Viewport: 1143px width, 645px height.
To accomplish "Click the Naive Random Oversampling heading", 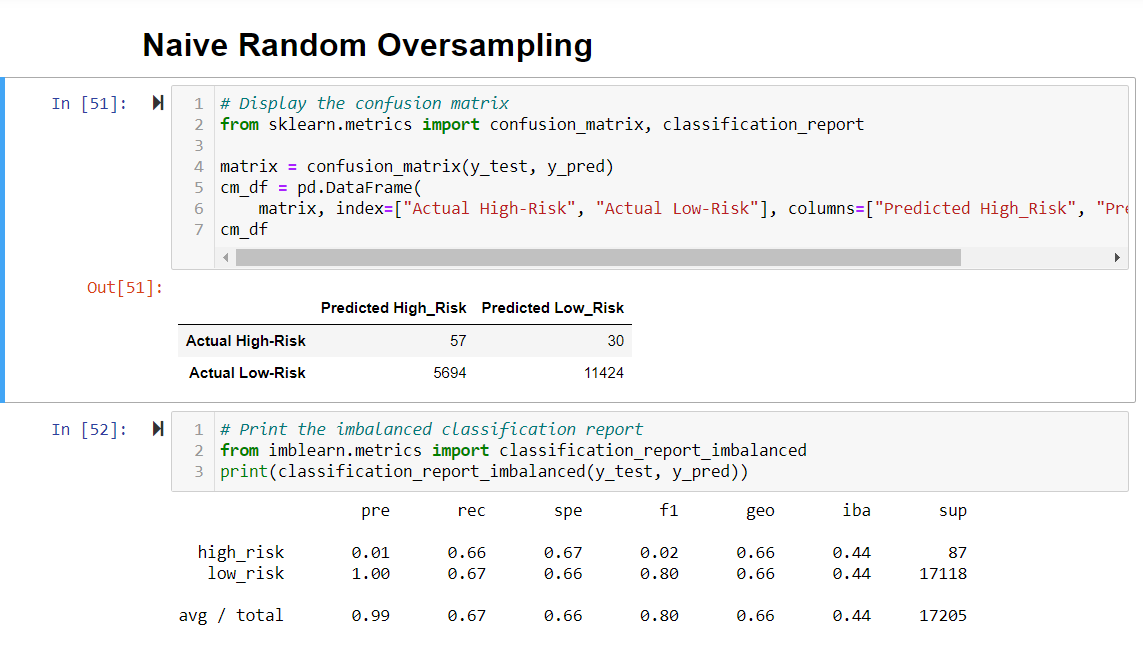I will tap(368, 44).
